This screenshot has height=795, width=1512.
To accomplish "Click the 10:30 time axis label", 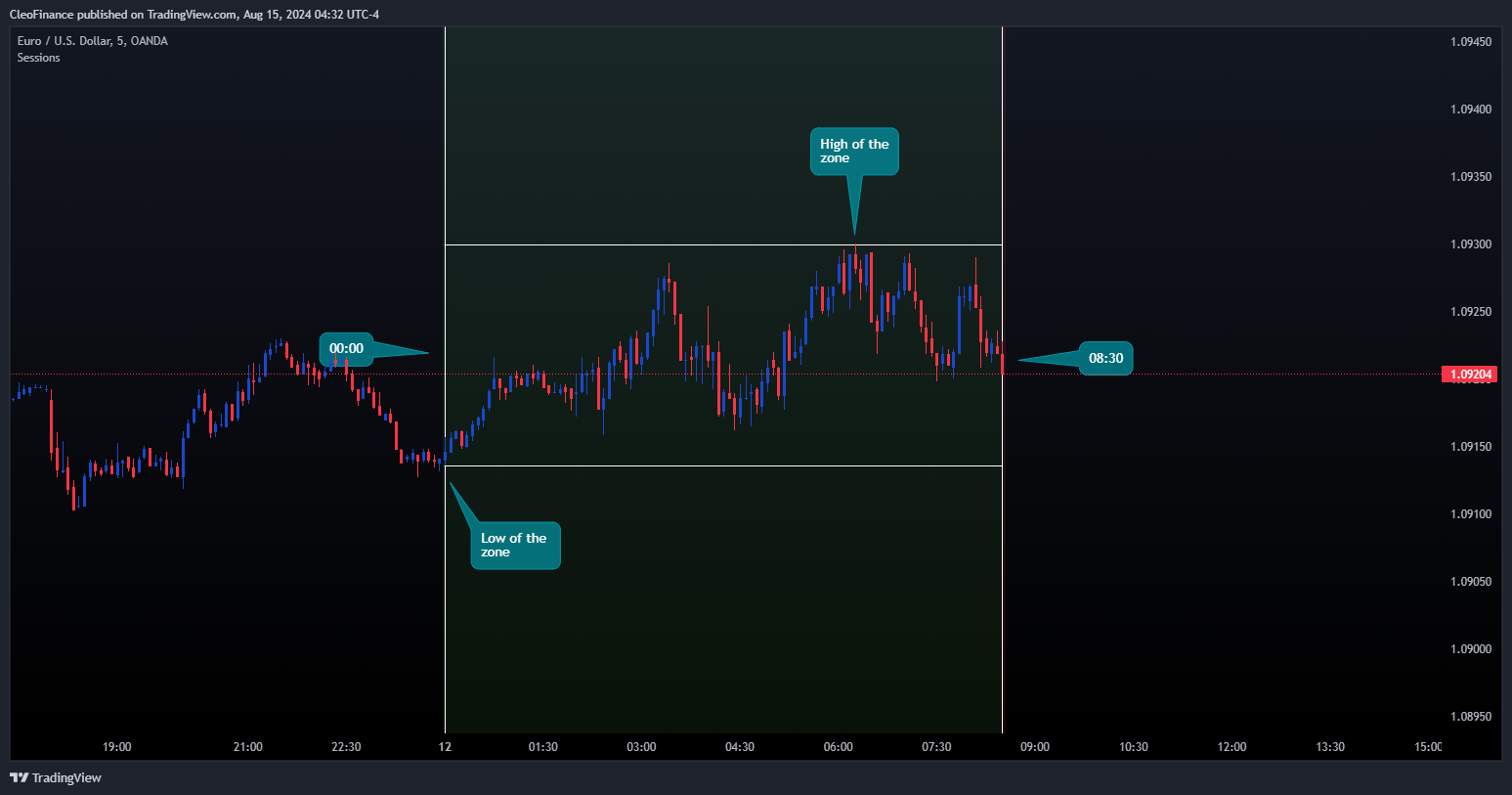I will (1134, 747).
